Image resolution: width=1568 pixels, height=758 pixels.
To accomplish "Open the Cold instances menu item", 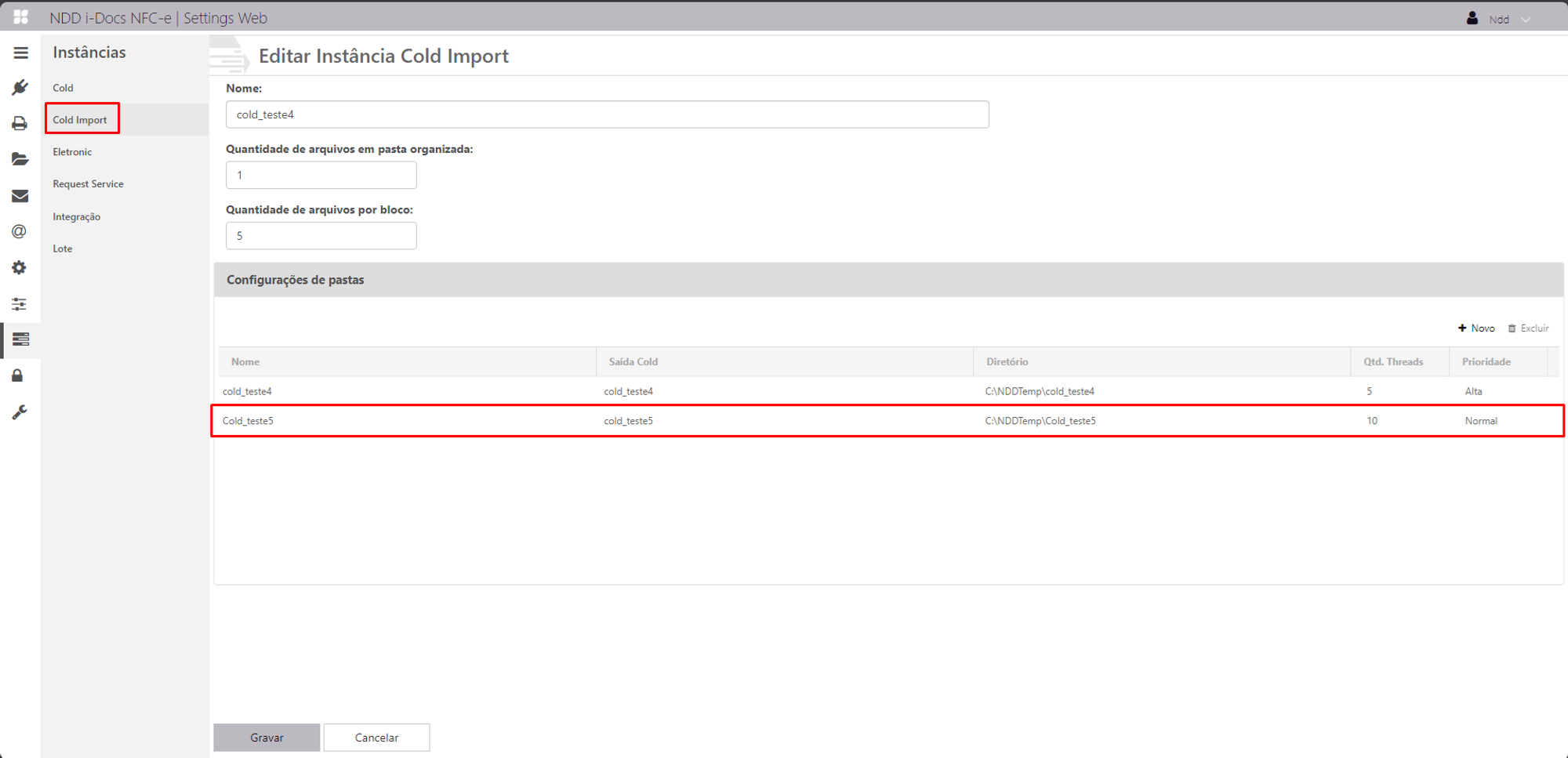I will pos(63,88).
